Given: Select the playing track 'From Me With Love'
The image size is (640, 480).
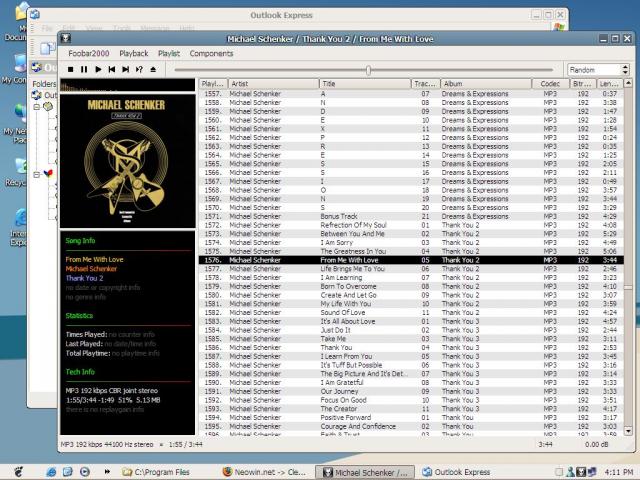Looking at the screenshot, I should pos(411,260).
